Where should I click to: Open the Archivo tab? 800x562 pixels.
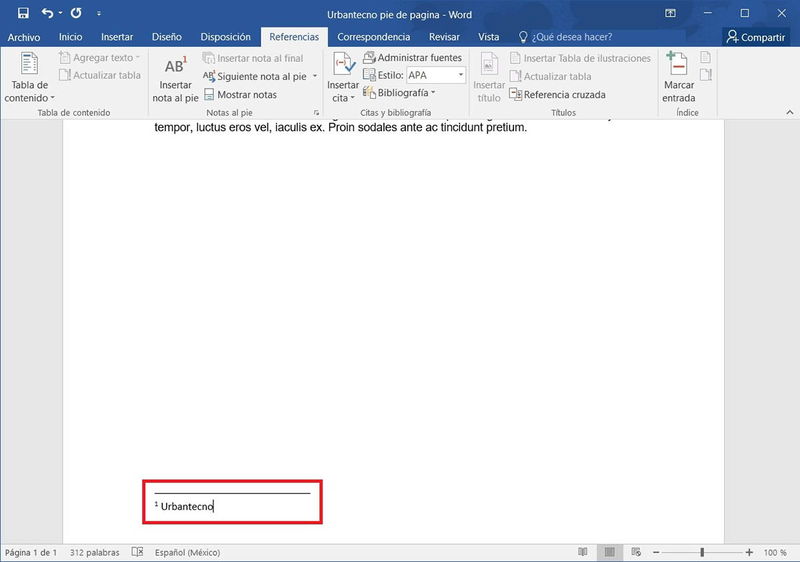(23, 37)
